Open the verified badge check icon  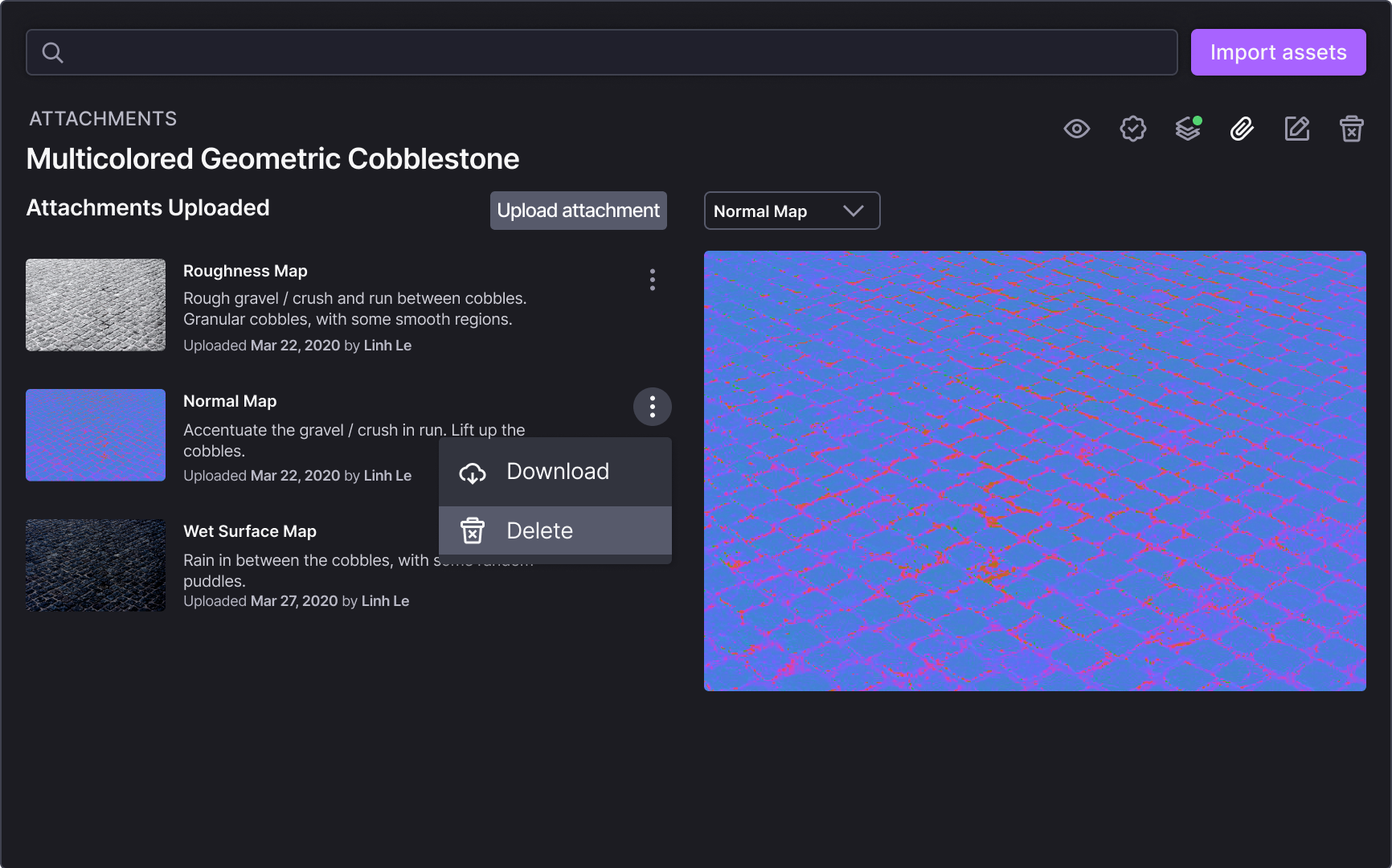[x=1132, y=129]
